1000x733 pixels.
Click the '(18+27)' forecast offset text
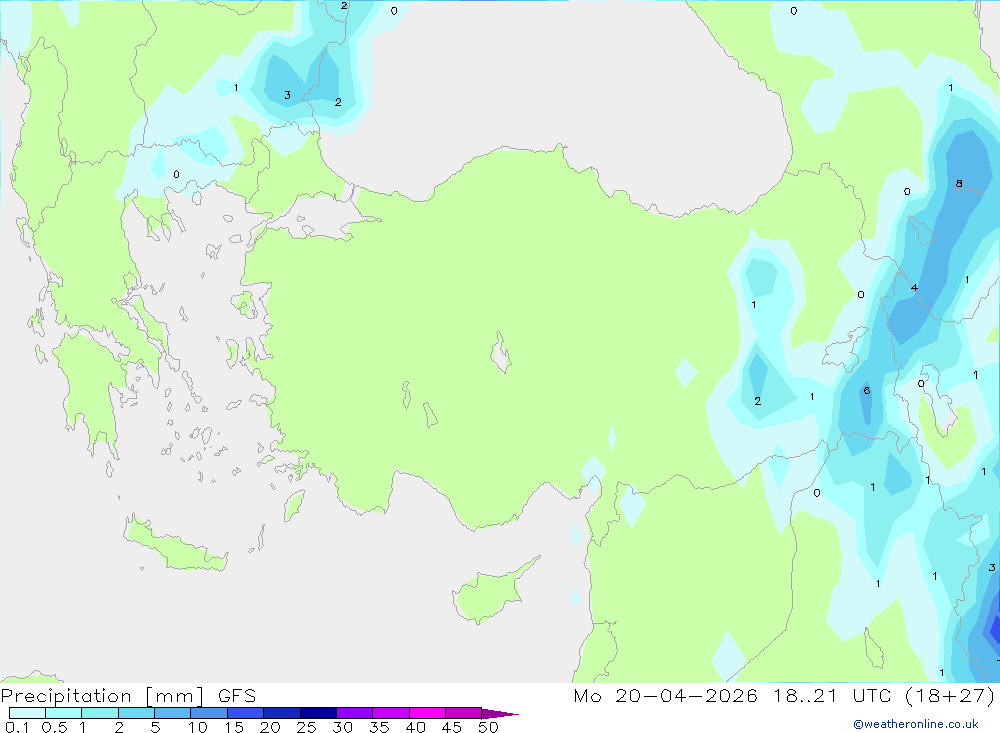coord(950,695)
